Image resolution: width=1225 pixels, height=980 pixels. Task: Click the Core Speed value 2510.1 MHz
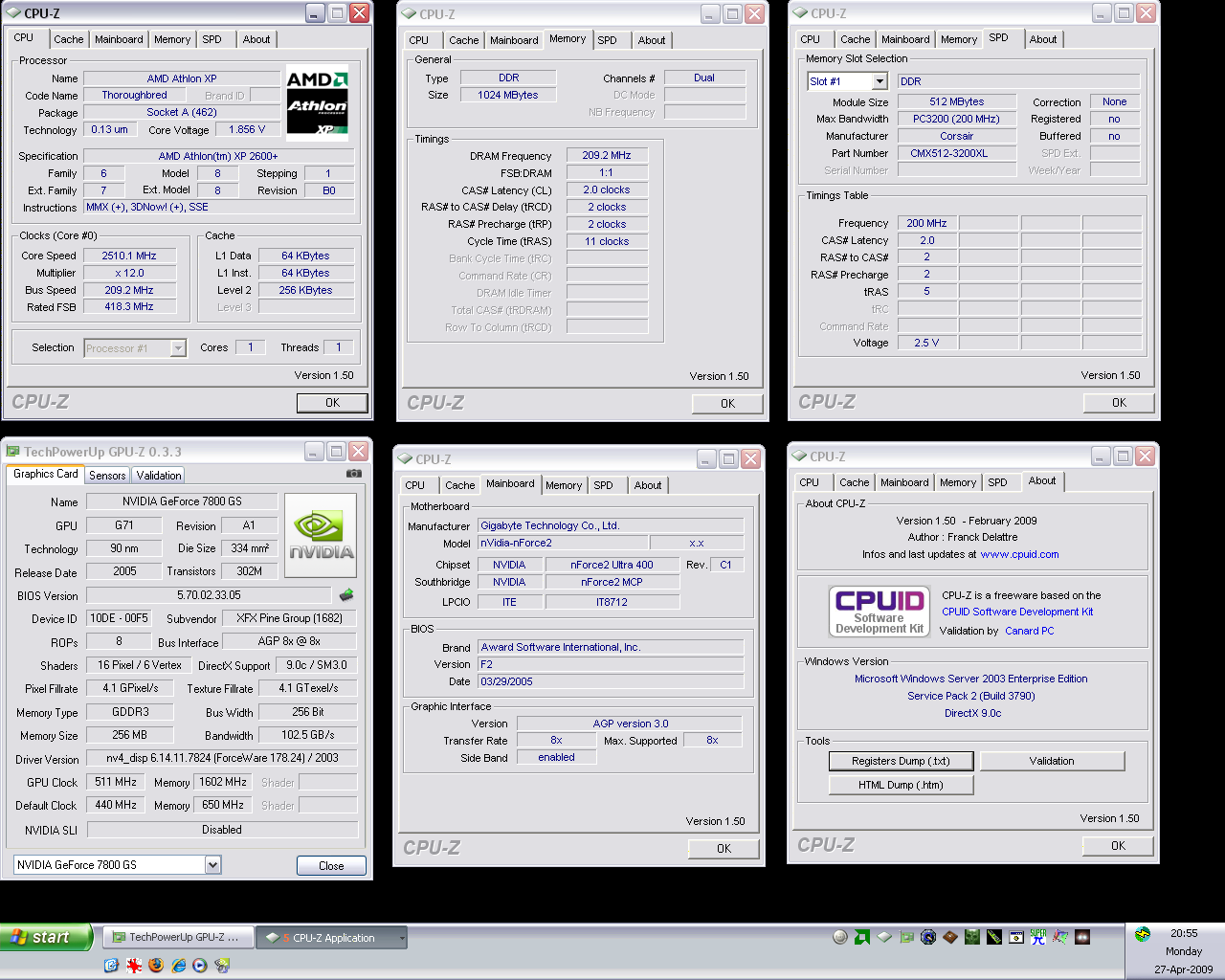point(129,256)
